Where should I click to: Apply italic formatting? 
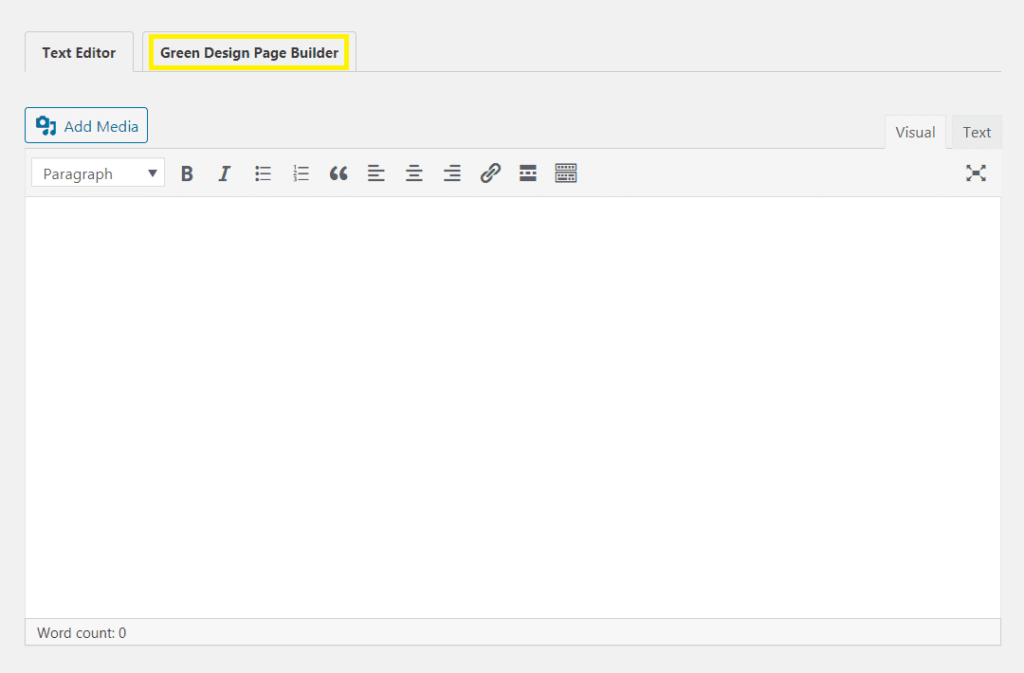tap(224, 173)
